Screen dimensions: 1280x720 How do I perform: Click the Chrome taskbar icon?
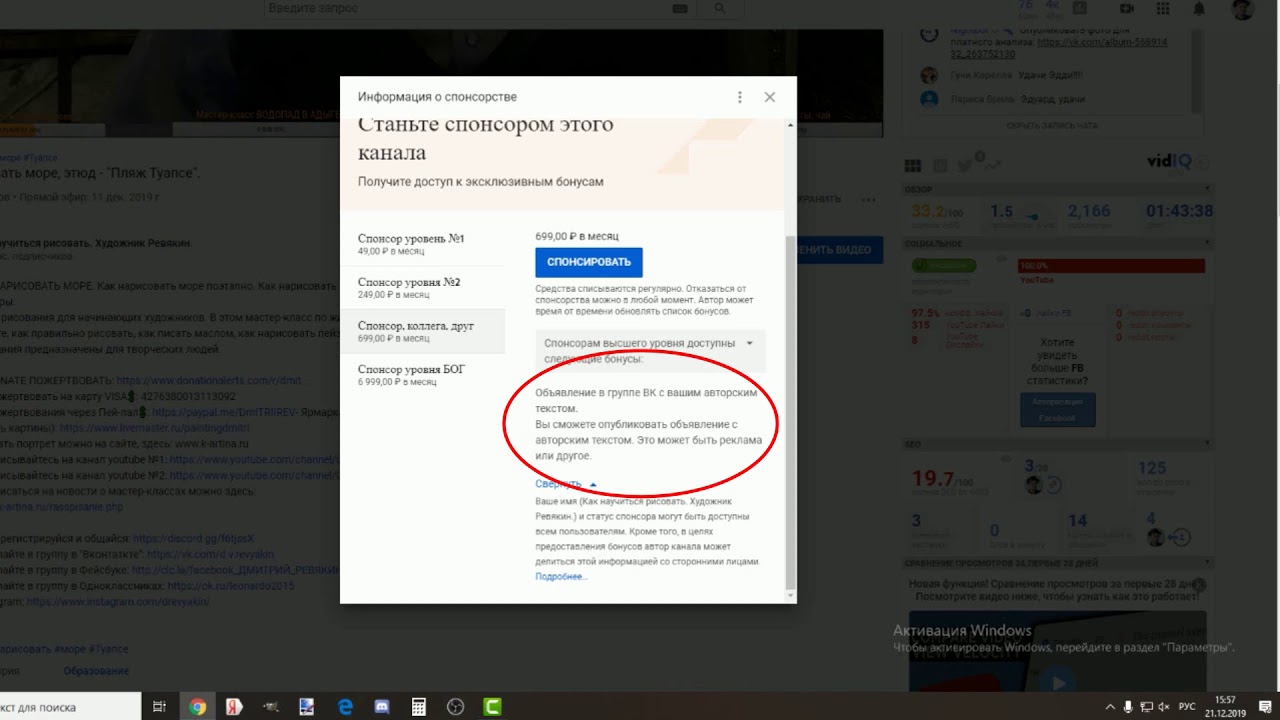[x=198, y=707]
